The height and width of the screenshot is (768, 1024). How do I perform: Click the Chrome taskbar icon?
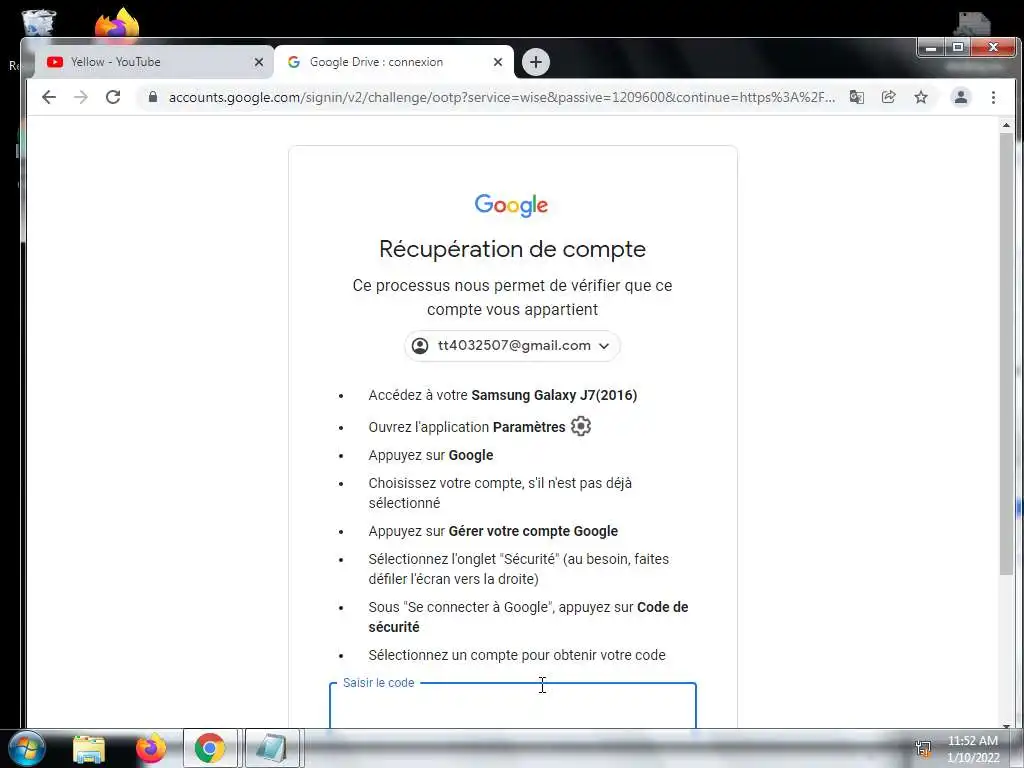[210, 748]
